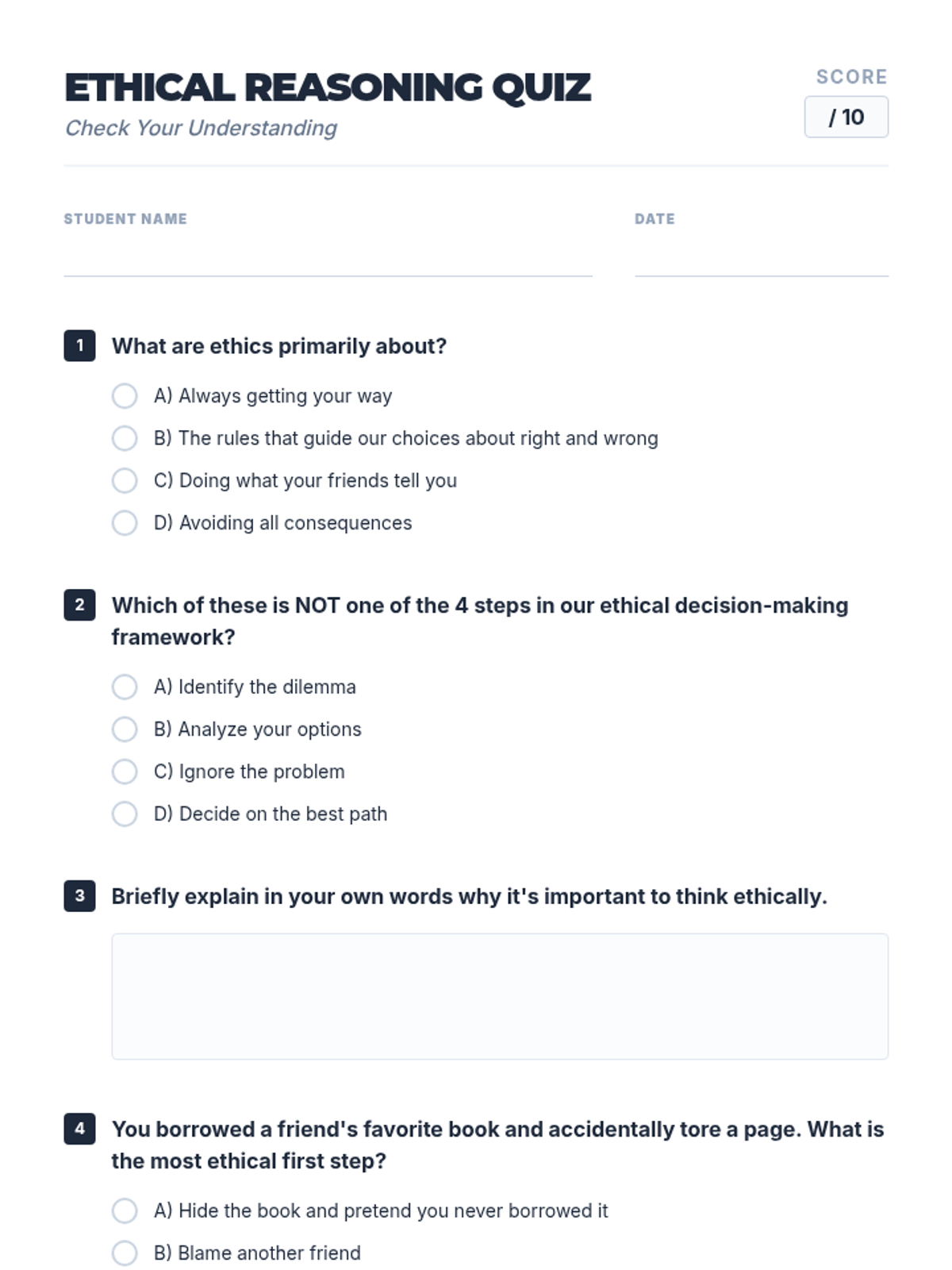Click the score box showing '/ 10'
Screen dimensions: 952x1270
point(846,117)
